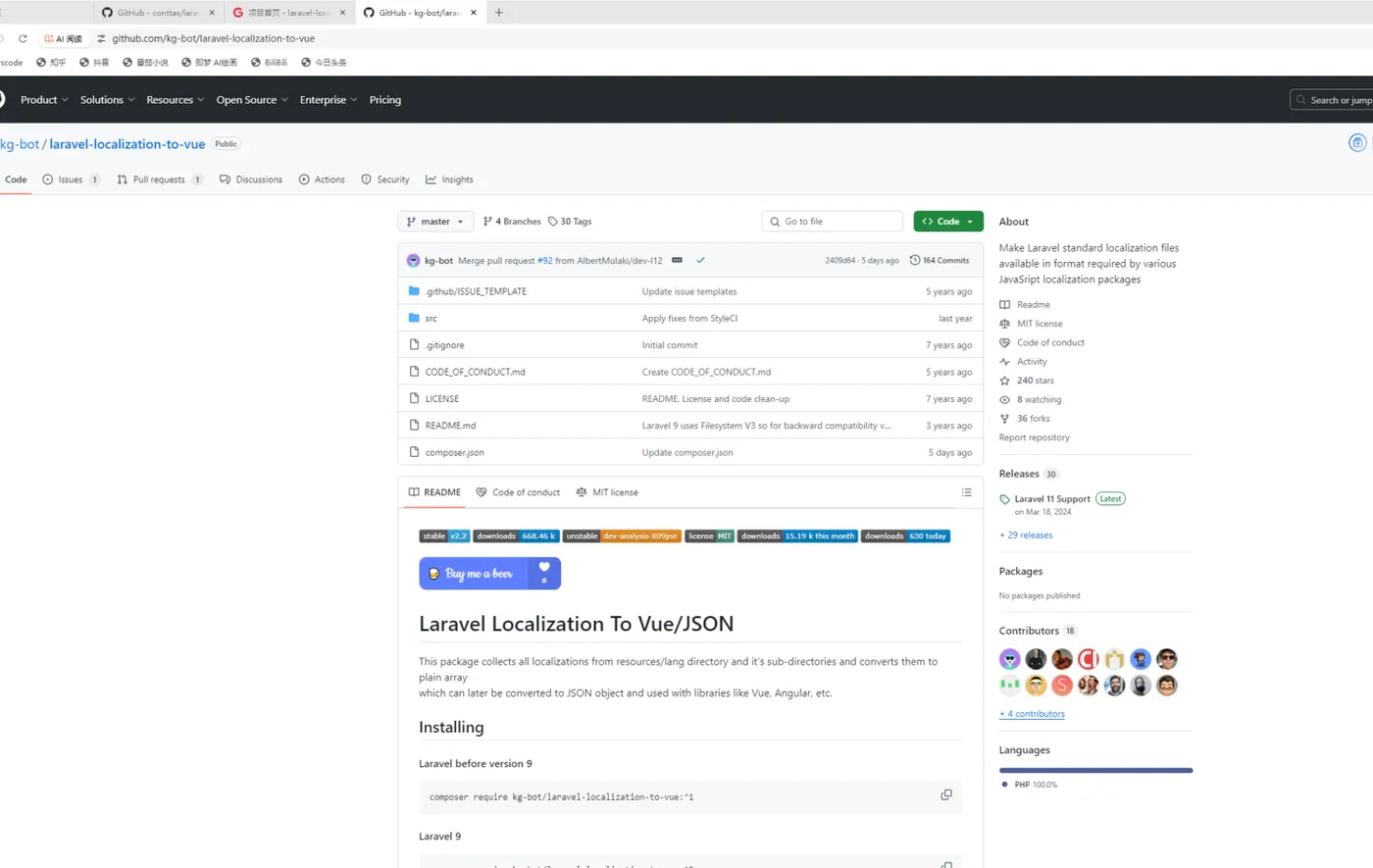Screen dimensions: 1373x868
Task: Open the 164 Commits history link
Action: 940,260
